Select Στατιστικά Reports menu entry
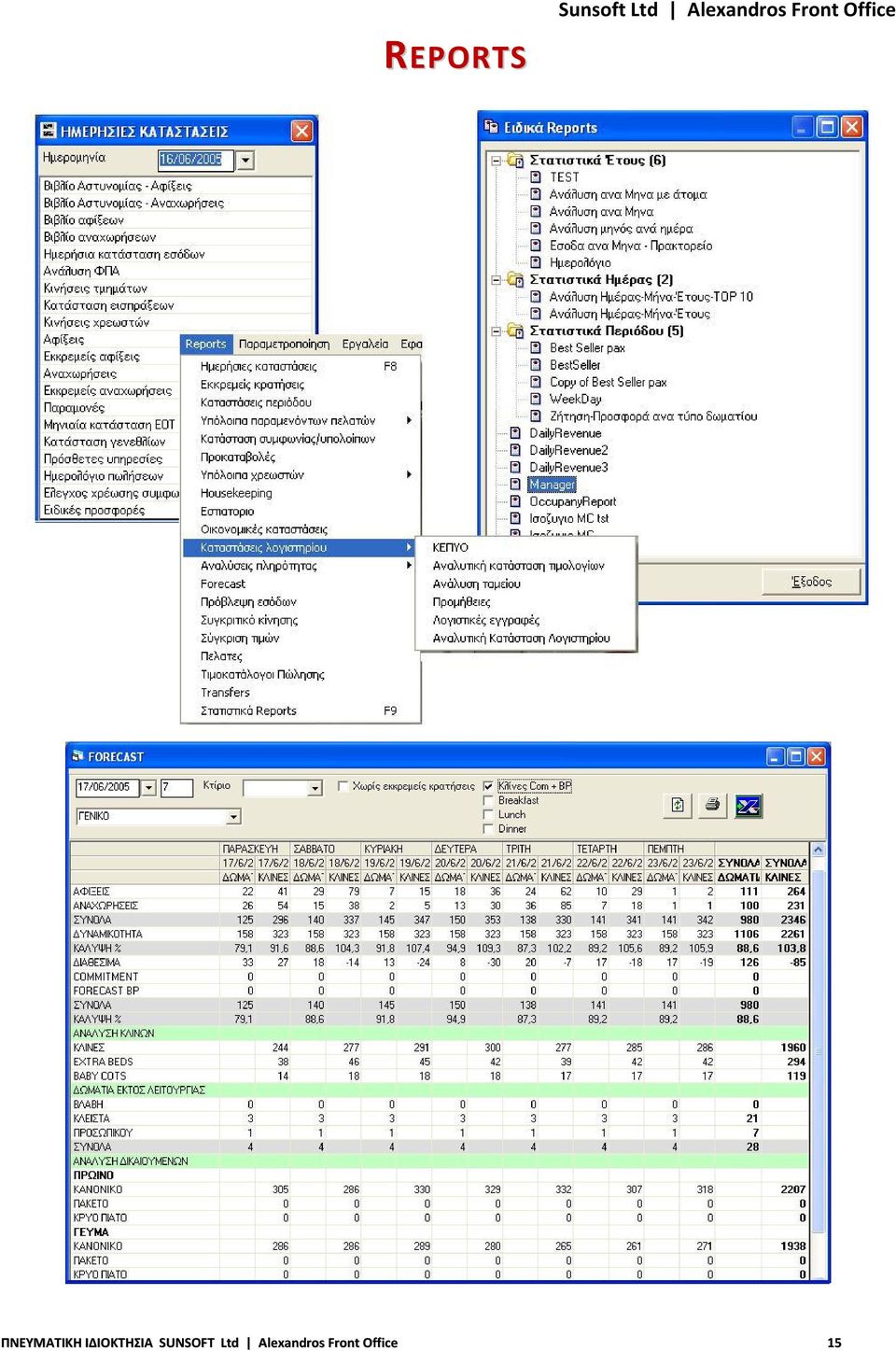This screenshot has height=1351, width=896. coord(301,711)
